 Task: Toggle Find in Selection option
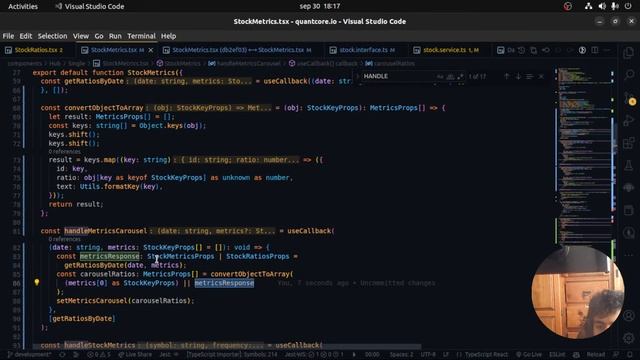click(x=529, y=76)
